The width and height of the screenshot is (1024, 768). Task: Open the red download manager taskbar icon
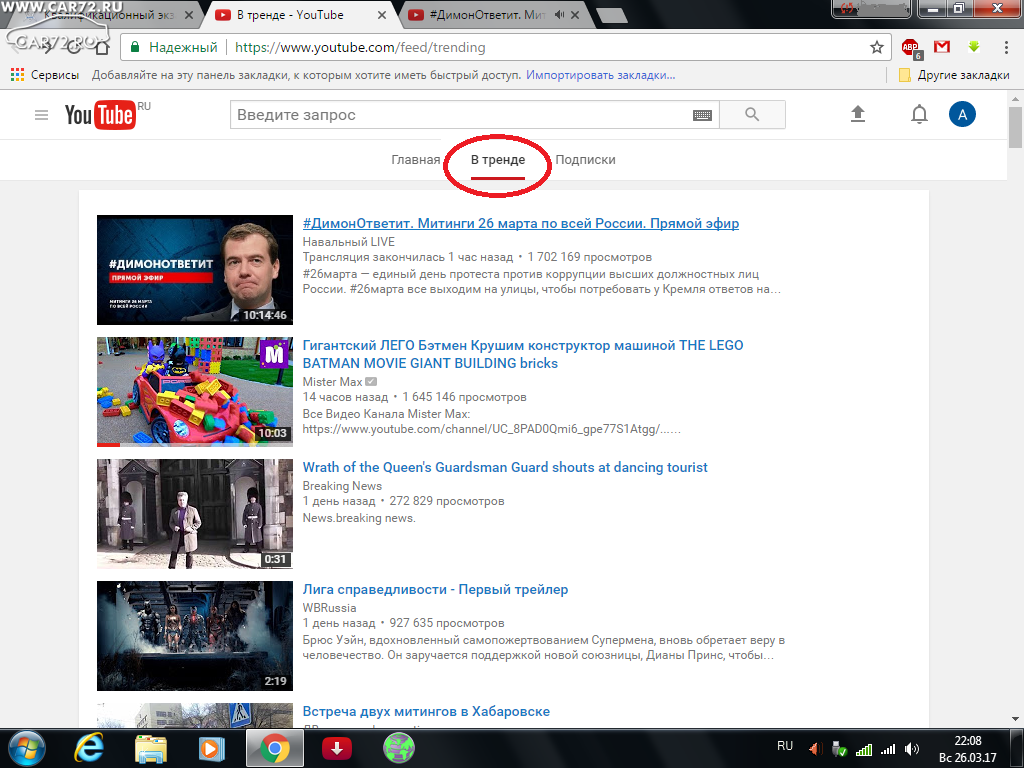pyautogui.click(x=337, y=748)
